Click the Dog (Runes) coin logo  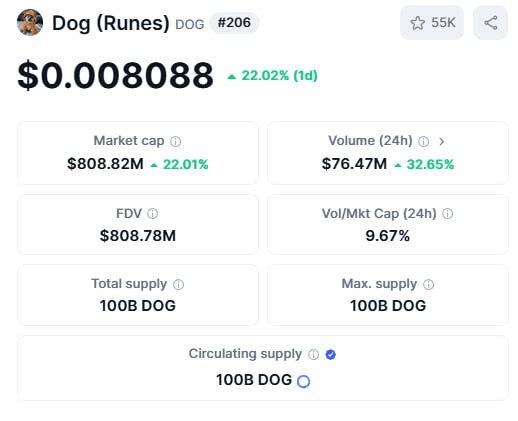(30, 22)
